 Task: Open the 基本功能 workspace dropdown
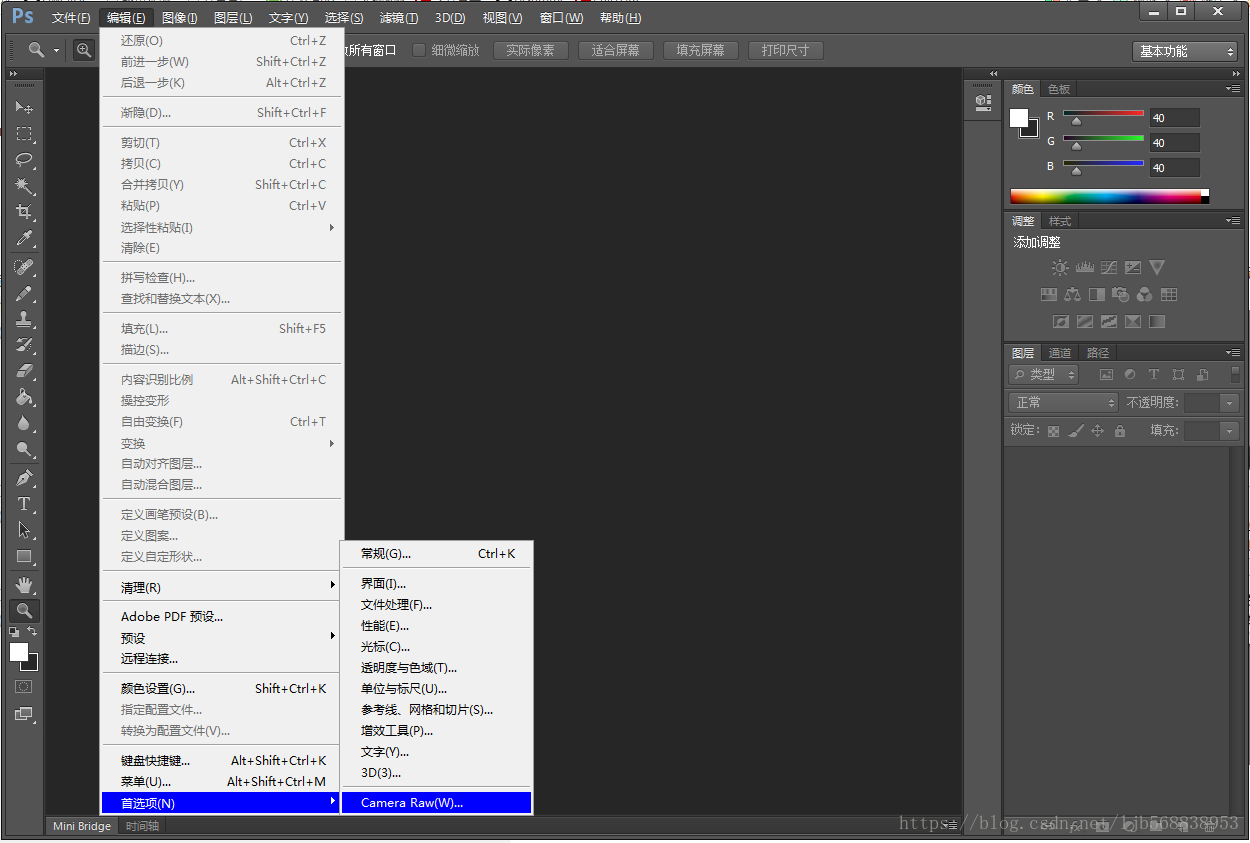(1187, 51)
